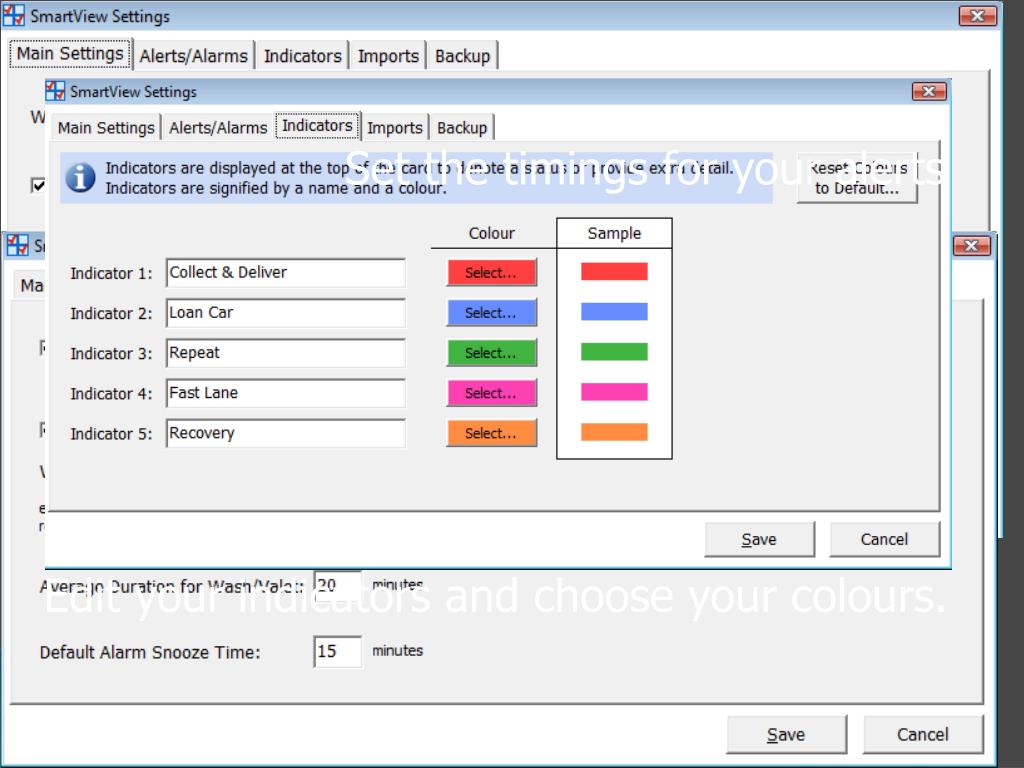Choose colour with blue Select button
Image resolution: width=1024 pixels, height=768 pixels.
(492, 313)
